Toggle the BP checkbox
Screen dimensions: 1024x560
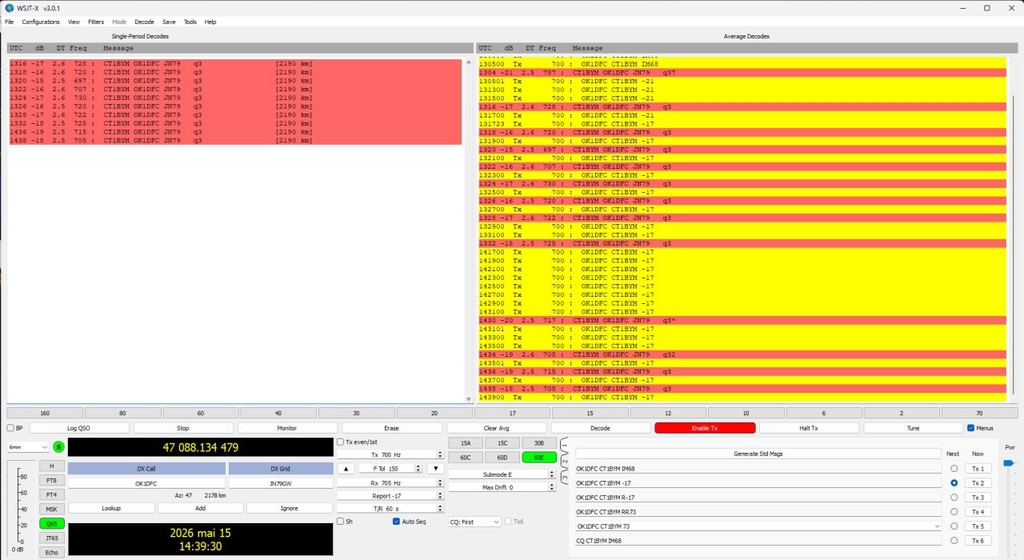tap(10, 428)
